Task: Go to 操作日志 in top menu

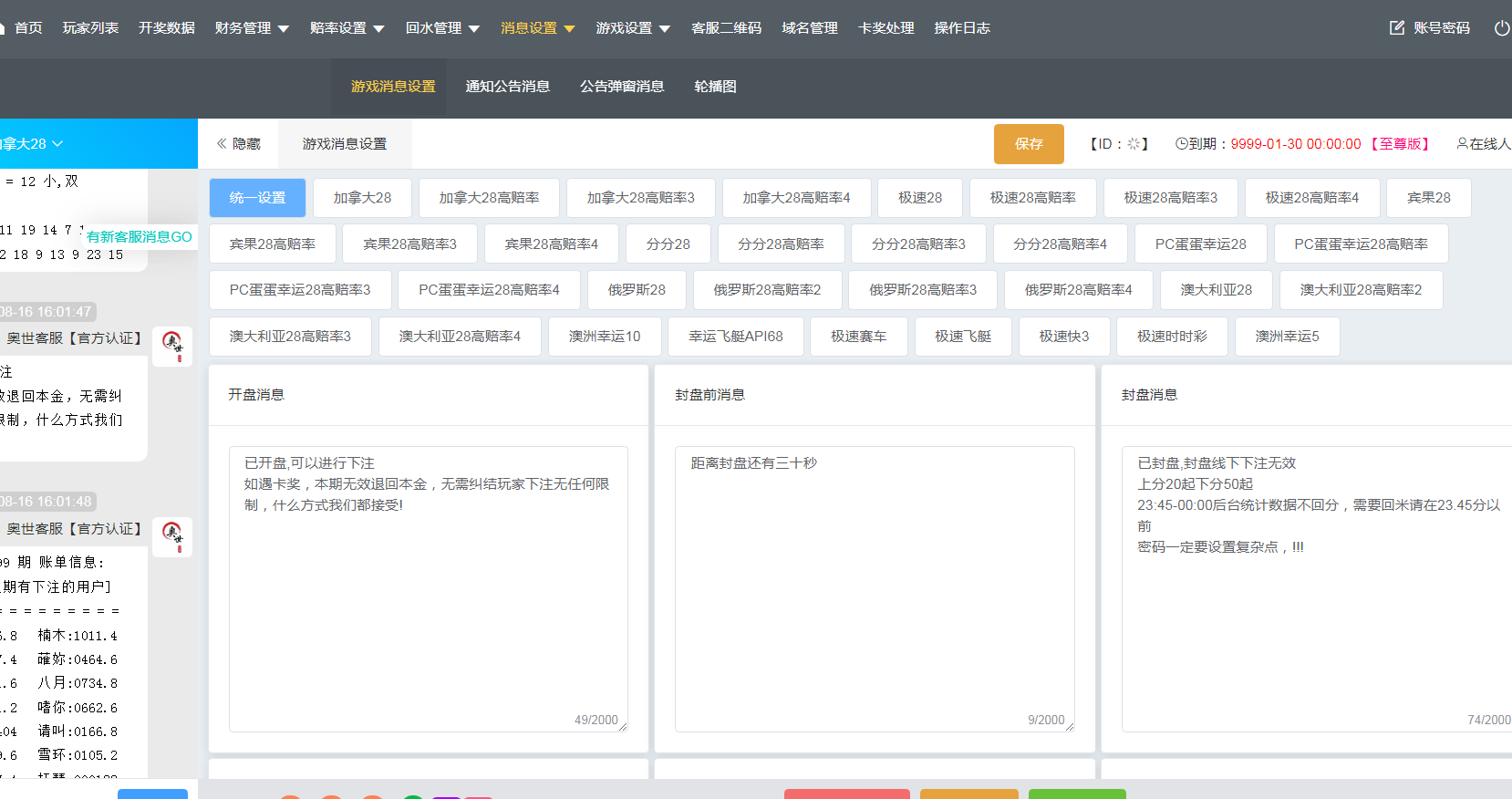Action: 961,28
